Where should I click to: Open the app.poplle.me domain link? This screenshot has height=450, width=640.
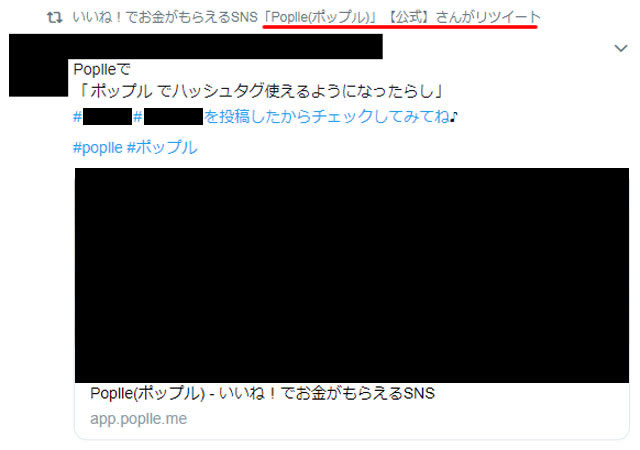coord(138,419)
